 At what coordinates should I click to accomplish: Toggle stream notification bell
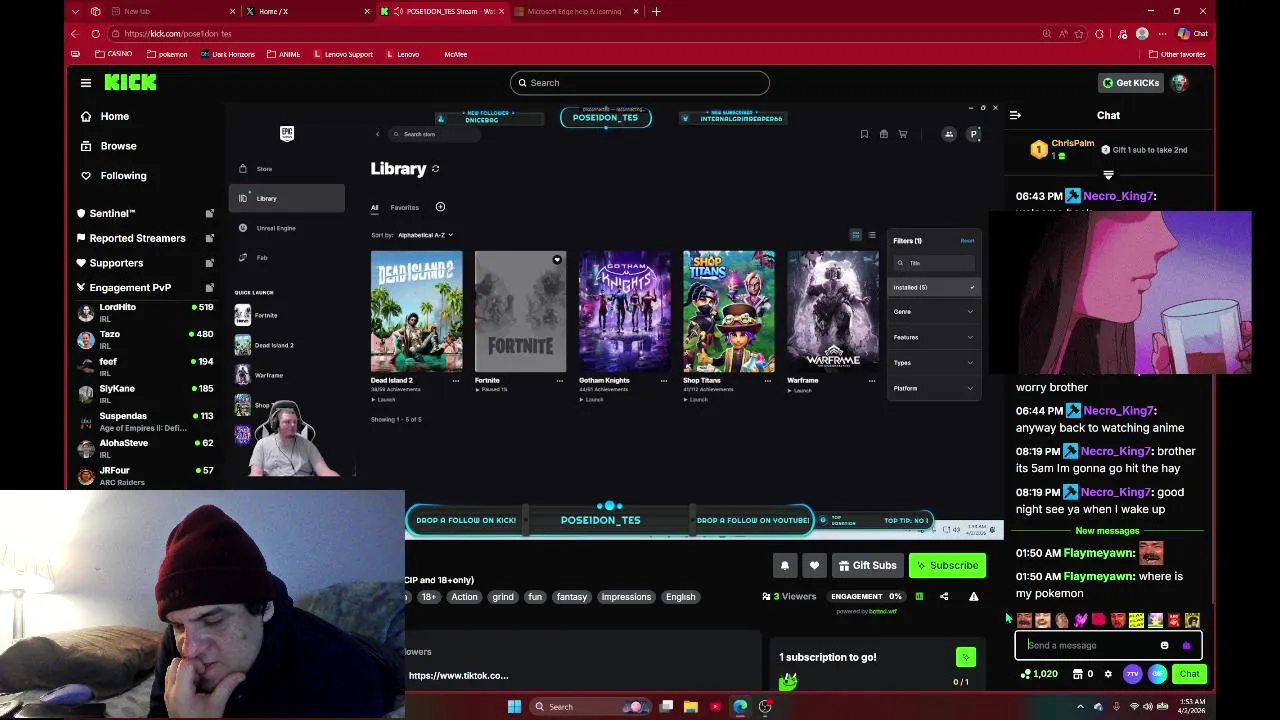click(785, 566)
